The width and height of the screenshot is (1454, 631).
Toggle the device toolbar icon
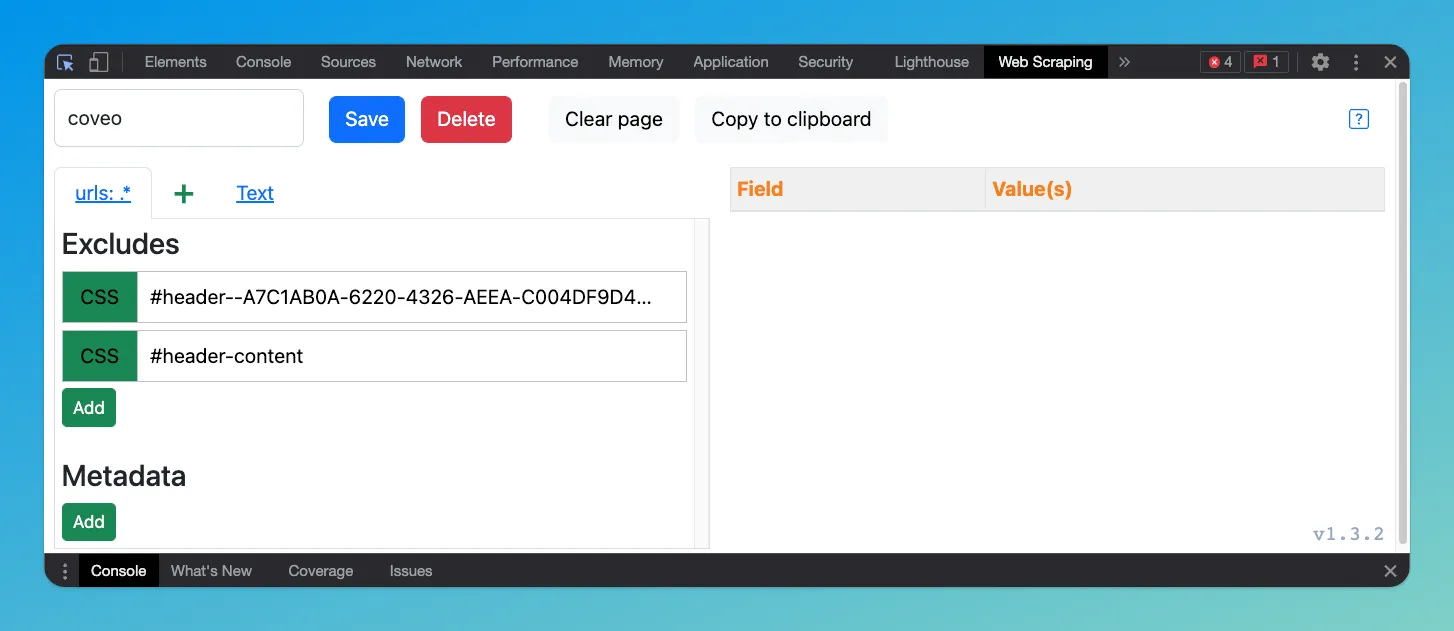tap(98, 62)
